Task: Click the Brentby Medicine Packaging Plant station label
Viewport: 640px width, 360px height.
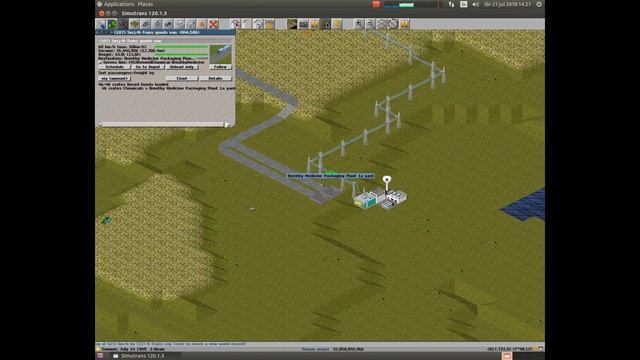Action: click(x=331, y=176)
